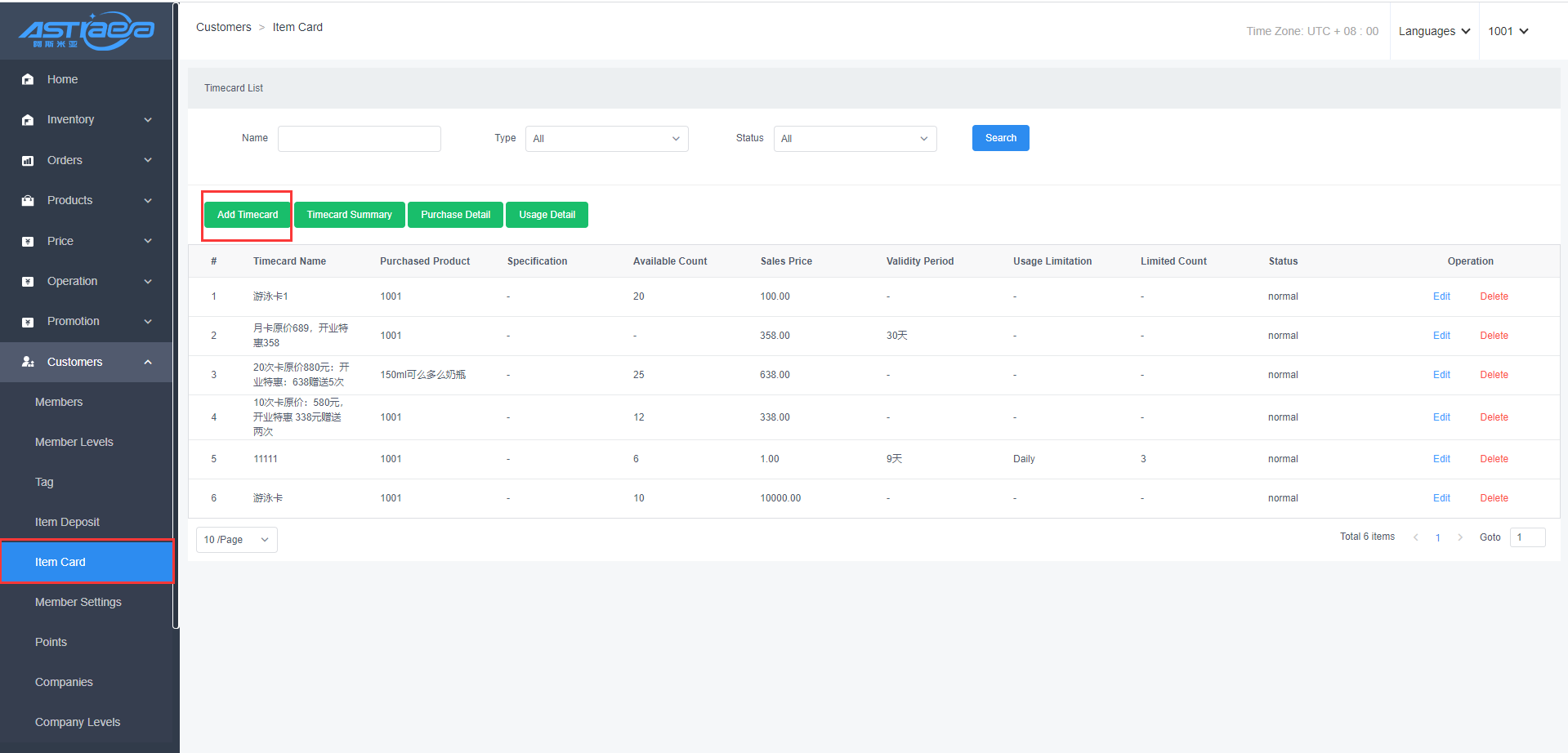1568x753 pixels.
Task: Click the Home icon in sidebar
Action: [x=28, y=79]
